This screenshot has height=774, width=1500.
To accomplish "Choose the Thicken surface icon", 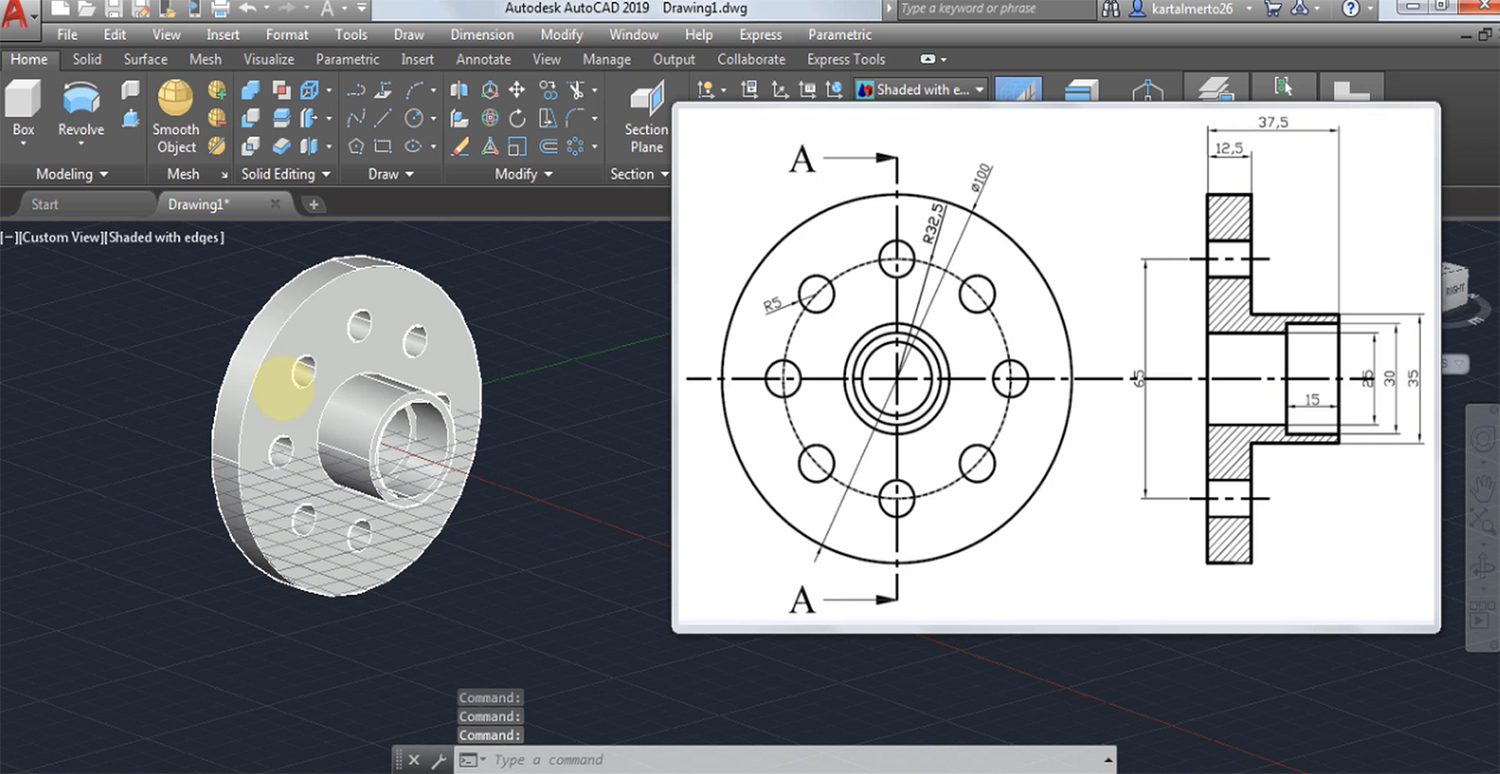I will click(282, 146).
